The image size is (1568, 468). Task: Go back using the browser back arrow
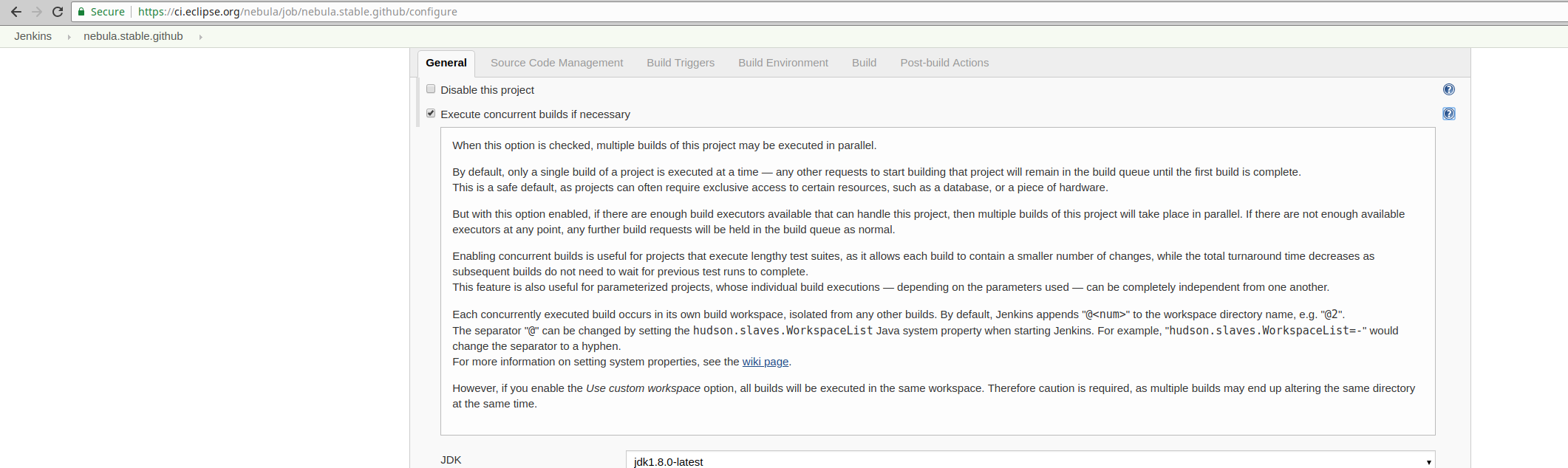pyautogui.click(x=16, y=12)
